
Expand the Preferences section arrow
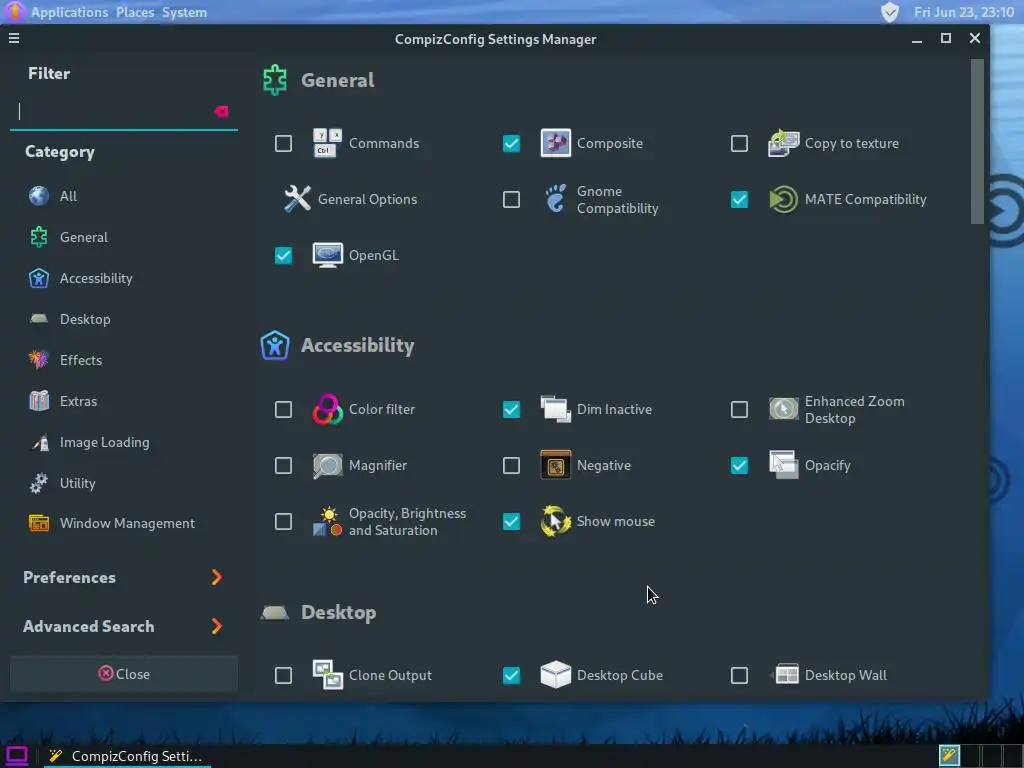(217, 577)
